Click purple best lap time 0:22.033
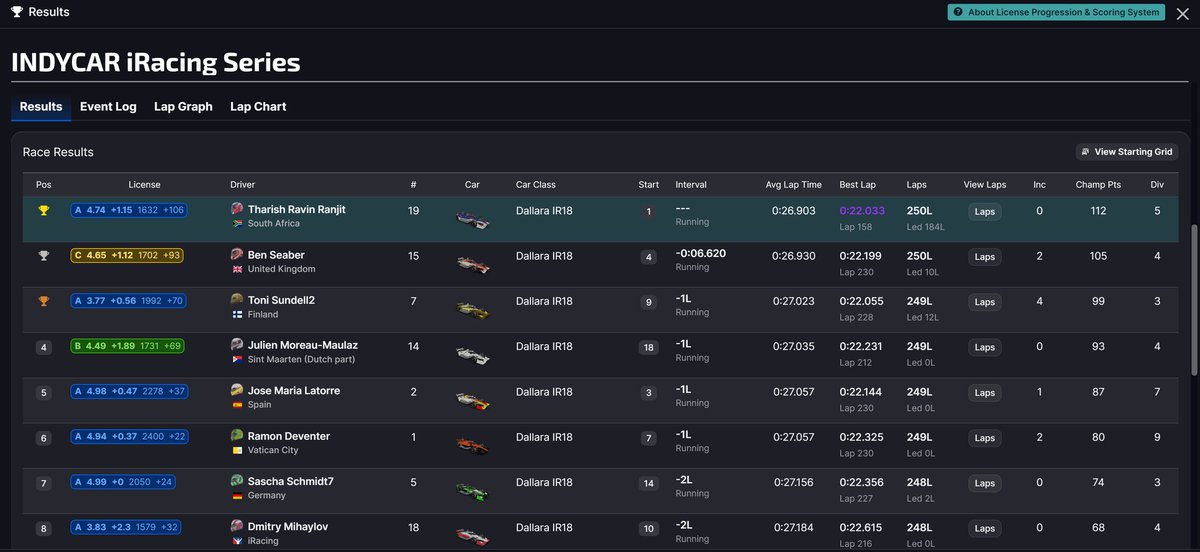The width and height of the screenshot is (1200, 552). [863, 211]
